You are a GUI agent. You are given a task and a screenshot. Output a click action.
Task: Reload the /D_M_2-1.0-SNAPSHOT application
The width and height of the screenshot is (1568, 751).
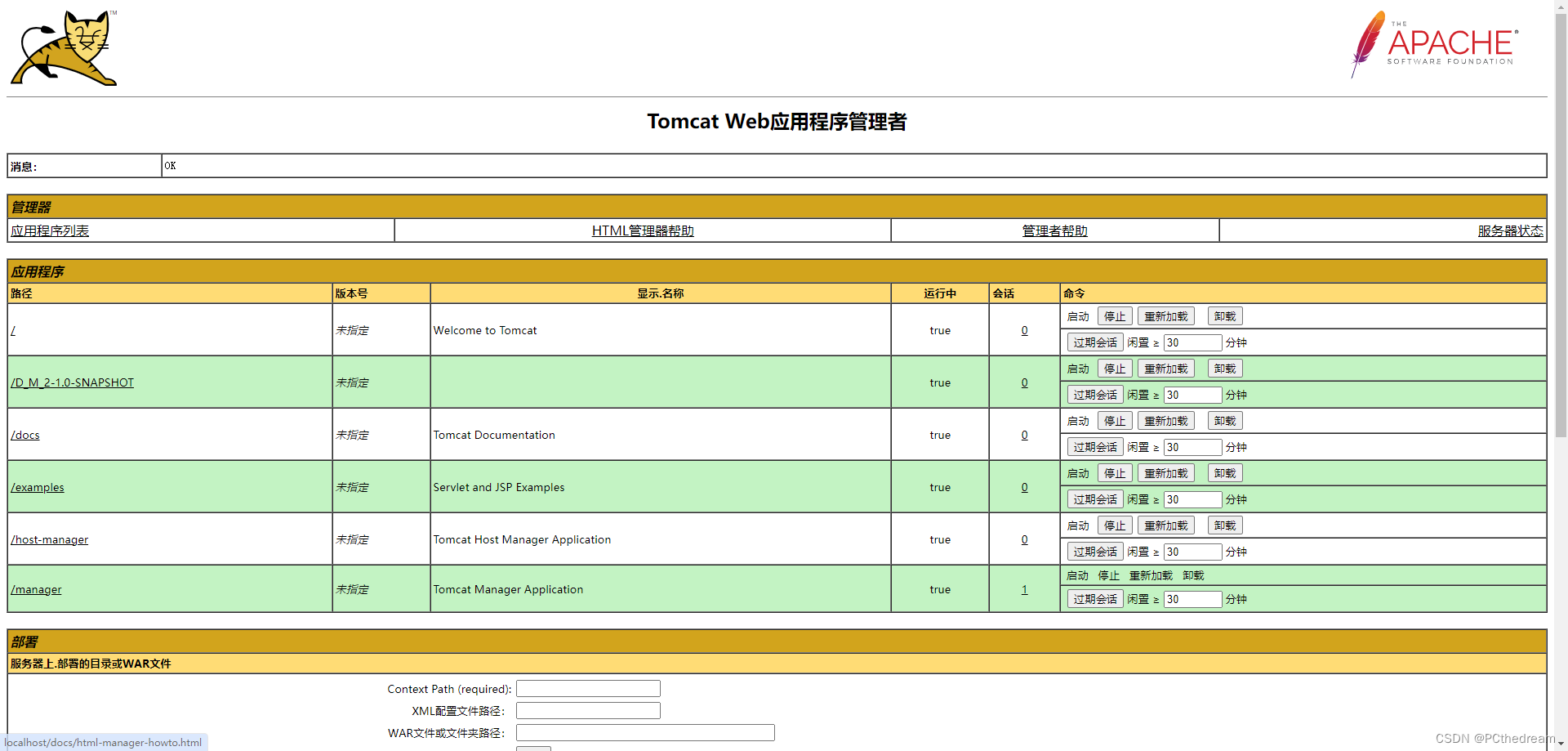point(1166,369)
